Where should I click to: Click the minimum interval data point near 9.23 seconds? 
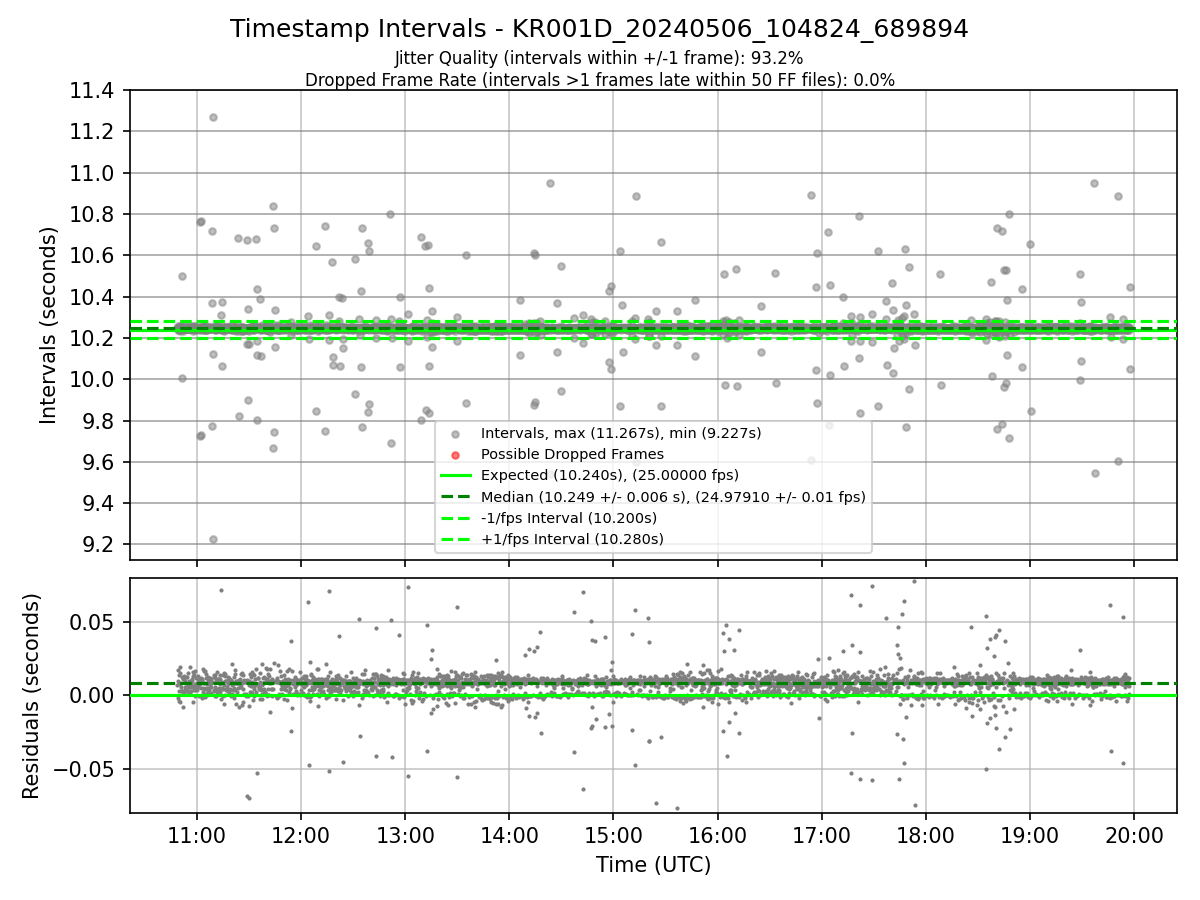tap(213, 539)
